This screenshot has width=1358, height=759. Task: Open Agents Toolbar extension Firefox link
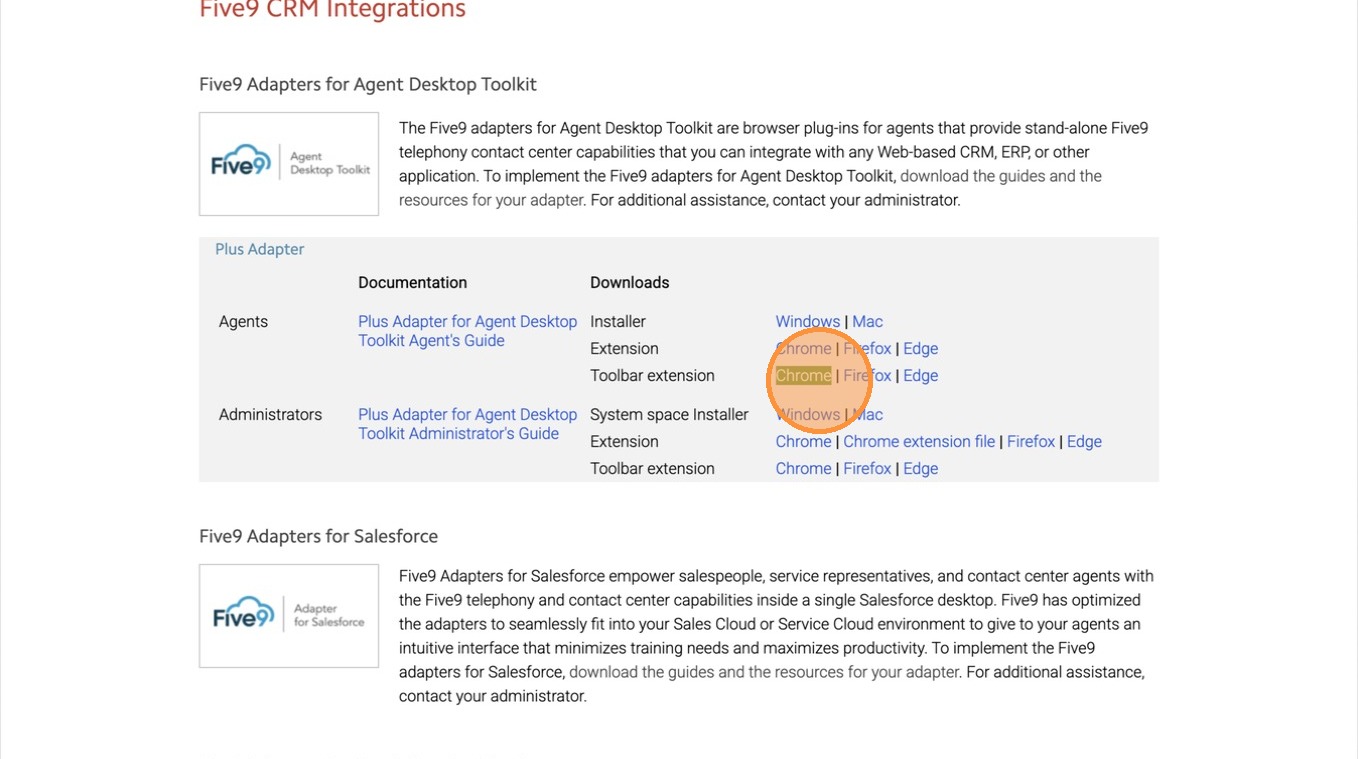click(867, 375)
